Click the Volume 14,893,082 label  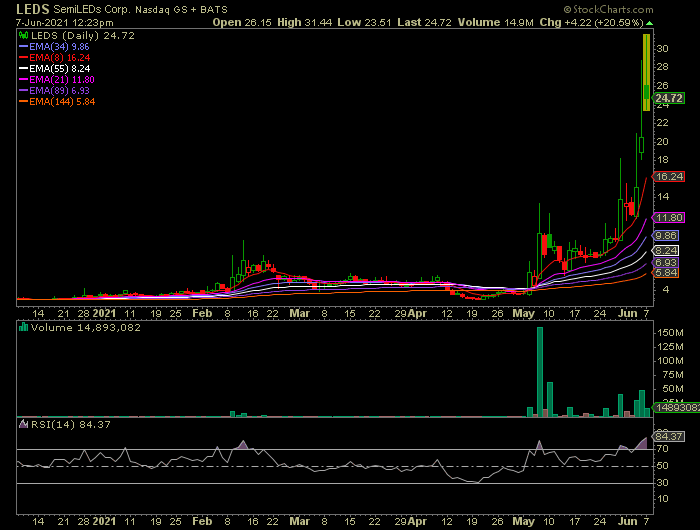tap(86, 327)
